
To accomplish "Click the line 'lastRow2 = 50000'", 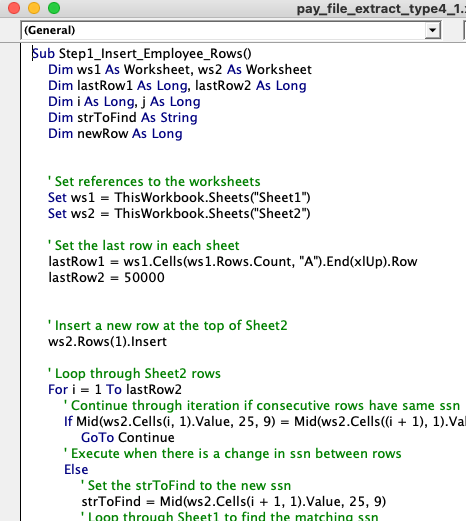I will click(x=106, y=278).
